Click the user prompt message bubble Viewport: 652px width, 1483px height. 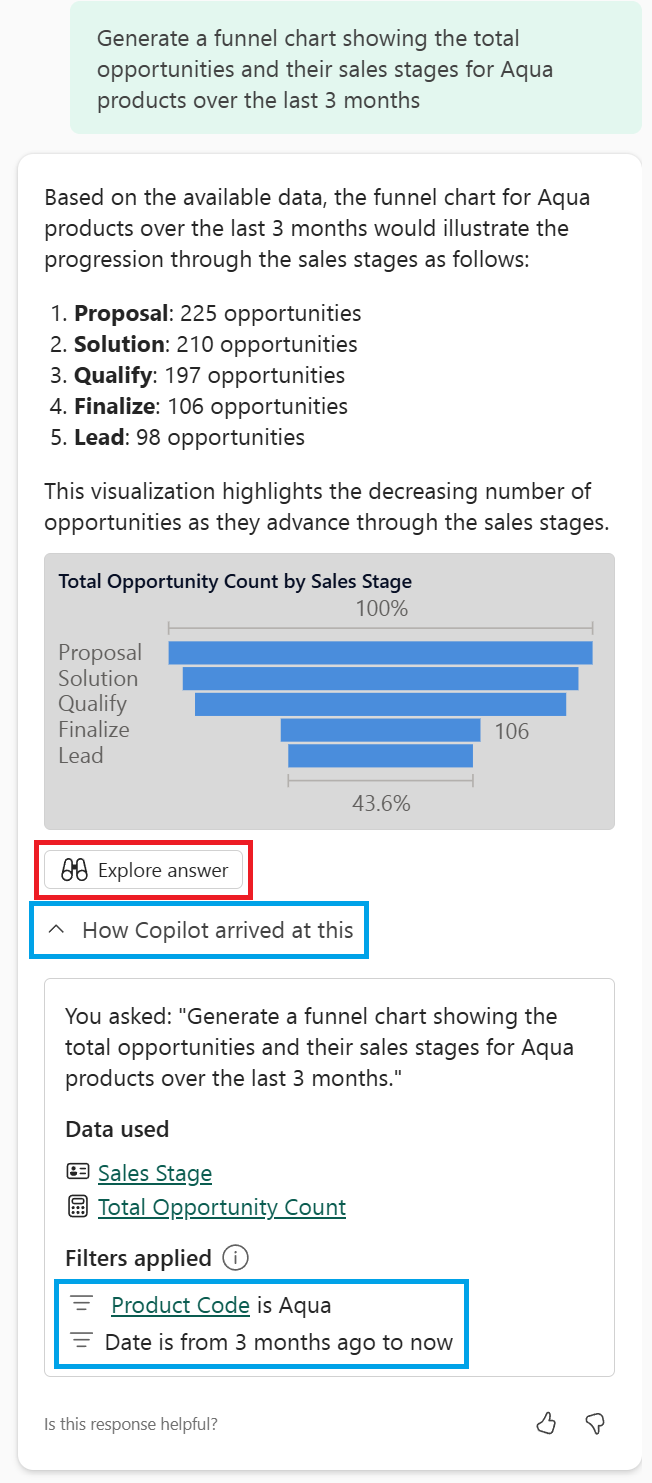pyautogui.click(x=355, y=68)
